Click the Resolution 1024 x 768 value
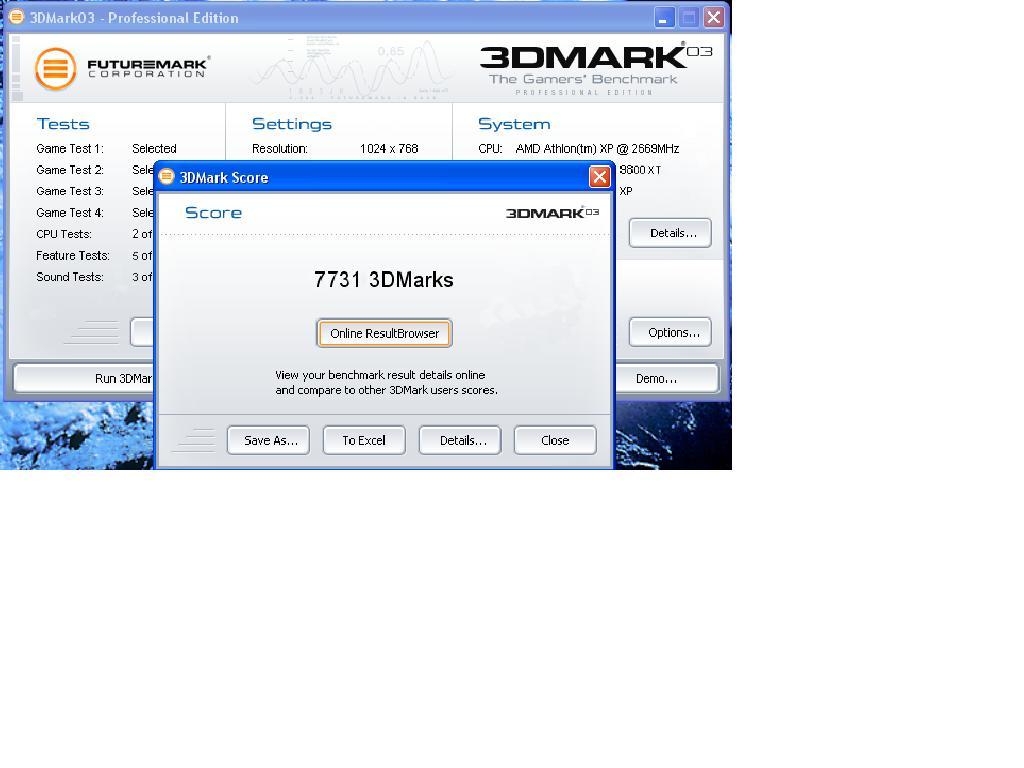 (x=389, y=149)
